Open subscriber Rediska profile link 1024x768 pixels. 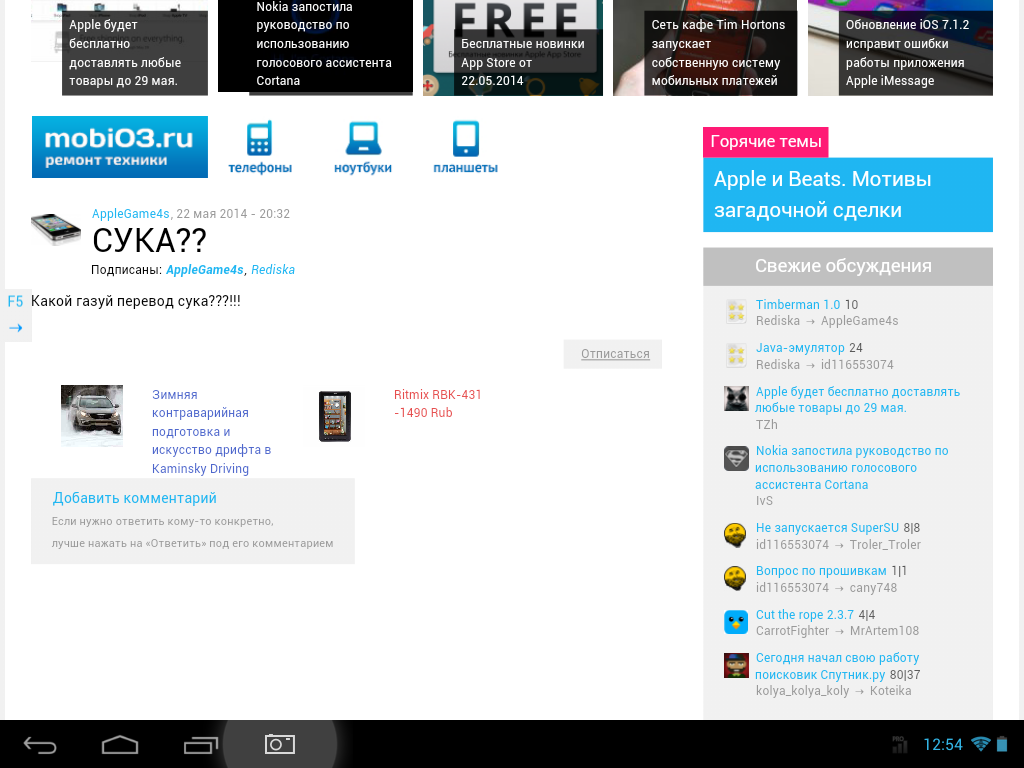pos(273,270)
